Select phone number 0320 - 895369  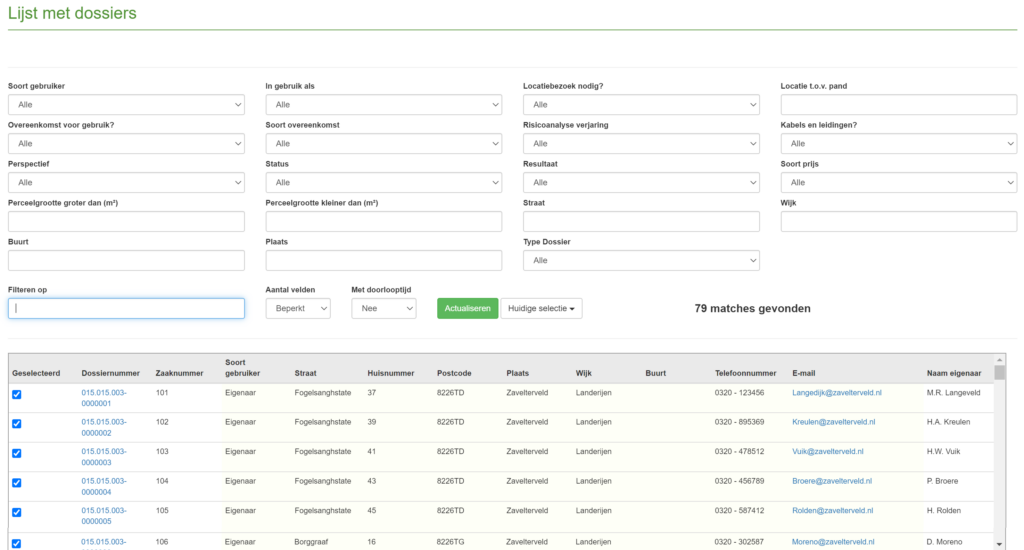(x=739, y=422)
